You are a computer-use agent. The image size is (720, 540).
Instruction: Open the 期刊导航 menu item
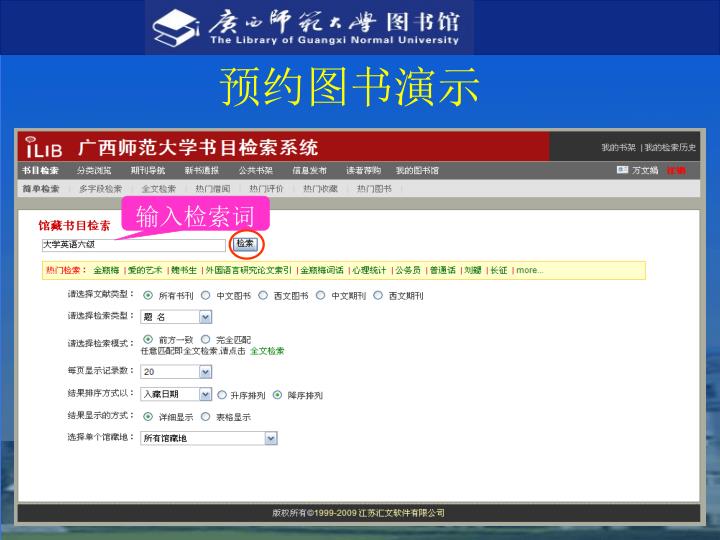pyautogui.click(x=148, y=170)
